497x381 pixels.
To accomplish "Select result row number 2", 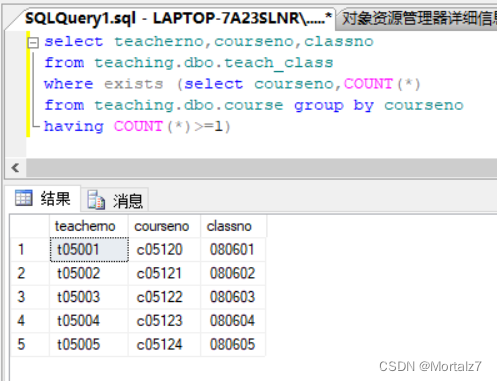I will pyautogui.click(x=30, y=273).
